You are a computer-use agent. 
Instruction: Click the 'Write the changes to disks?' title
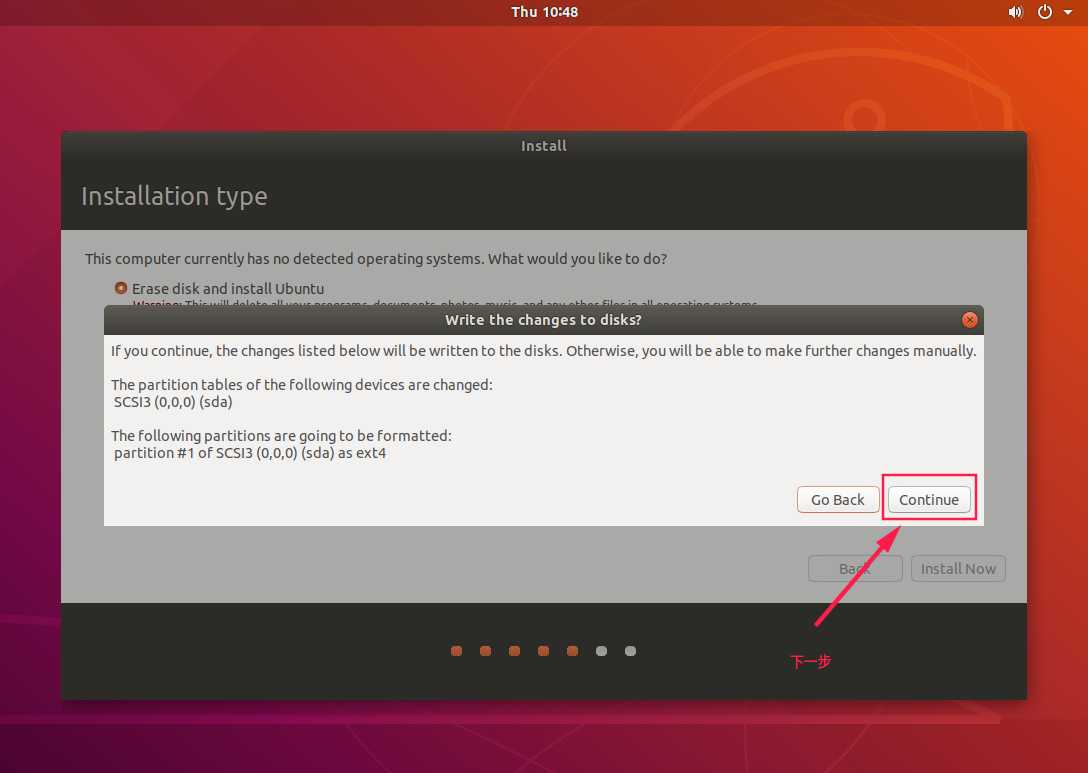(x=543, y=320)
